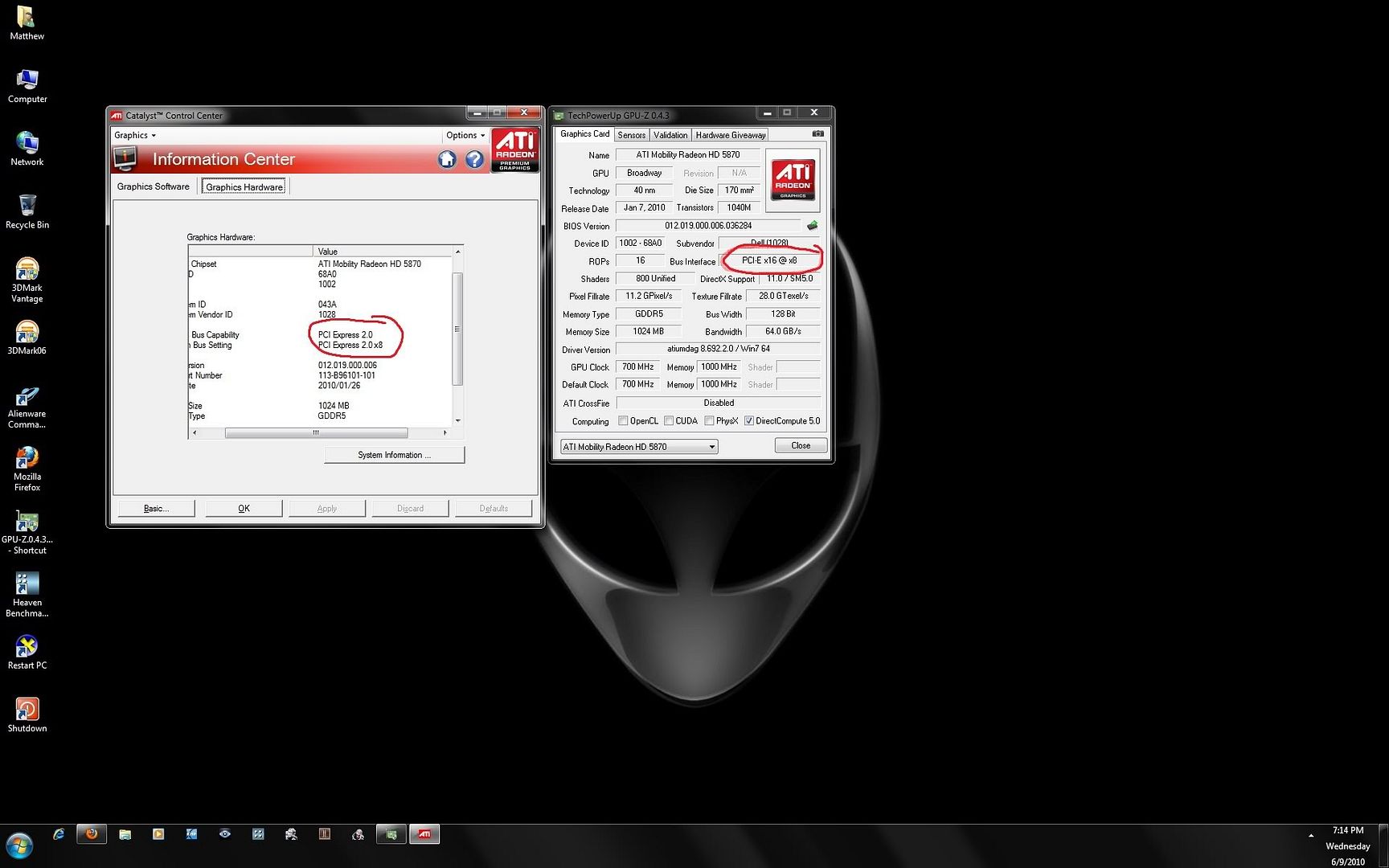The height and width of the screenshot is (868, 1389).
Task: Enable the OpenCL checkbox
Action: (623, 421)
